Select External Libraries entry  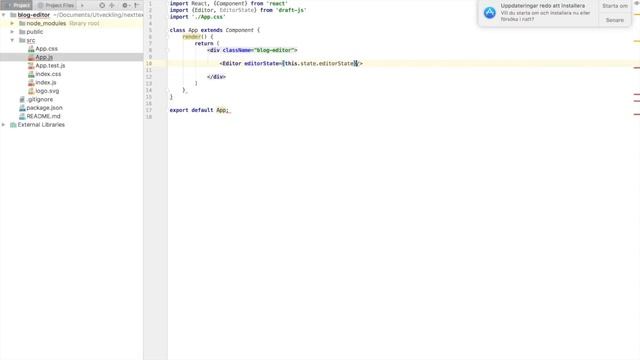click(x=41, y=125)
